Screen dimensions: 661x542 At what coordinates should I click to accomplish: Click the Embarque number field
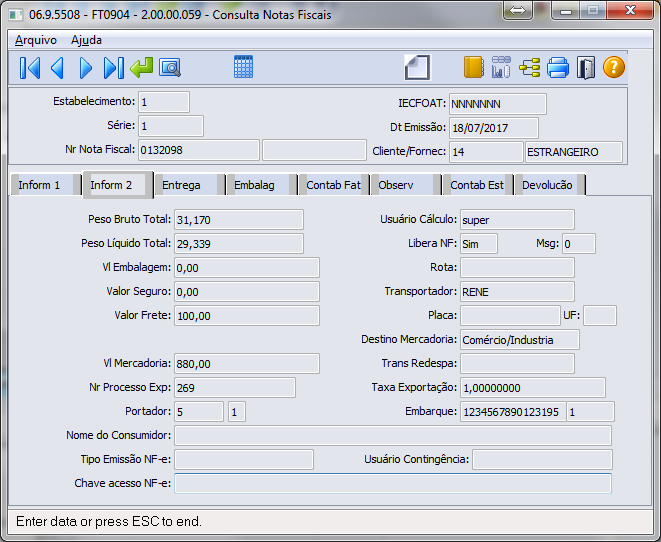click(513, 412)
